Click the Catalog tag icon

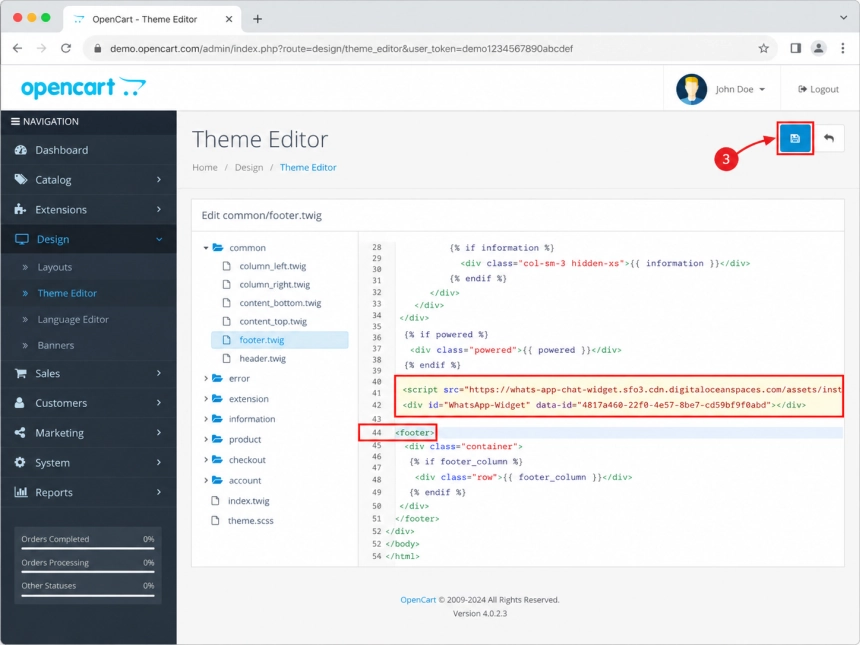pyautogui.click(x=21, y=179)
